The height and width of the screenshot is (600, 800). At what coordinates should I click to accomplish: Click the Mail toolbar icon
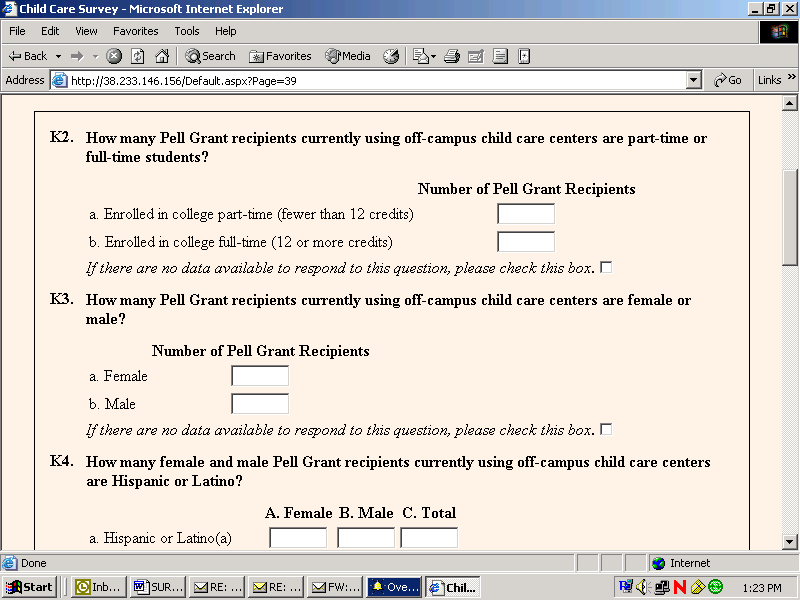click(x=420, y=56)
